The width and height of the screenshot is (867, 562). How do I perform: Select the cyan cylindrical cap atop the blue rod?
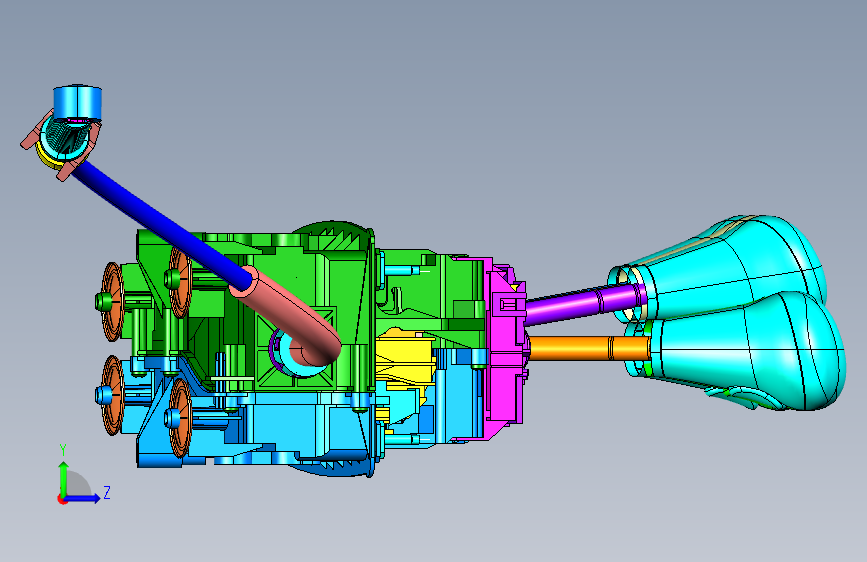coord(77,102)
